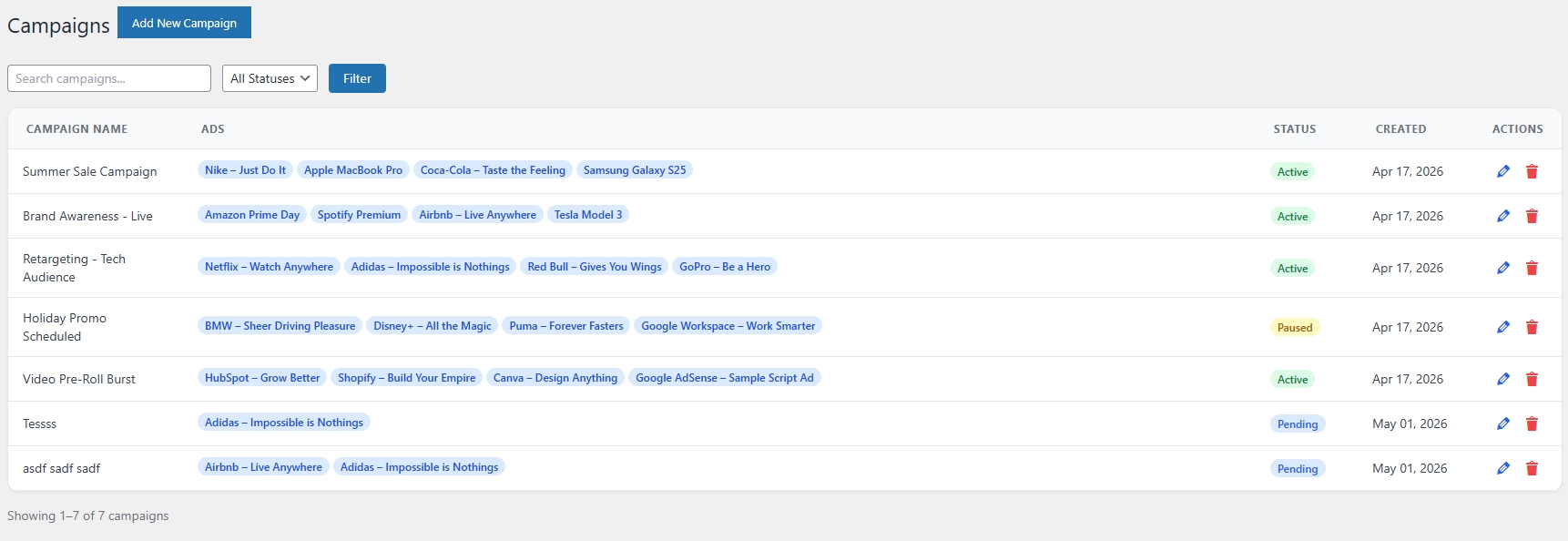Viewport: 1568px width, 541px height.
Task: Delete the asdf sadf sadf campaign
Action: (1532, 468)
